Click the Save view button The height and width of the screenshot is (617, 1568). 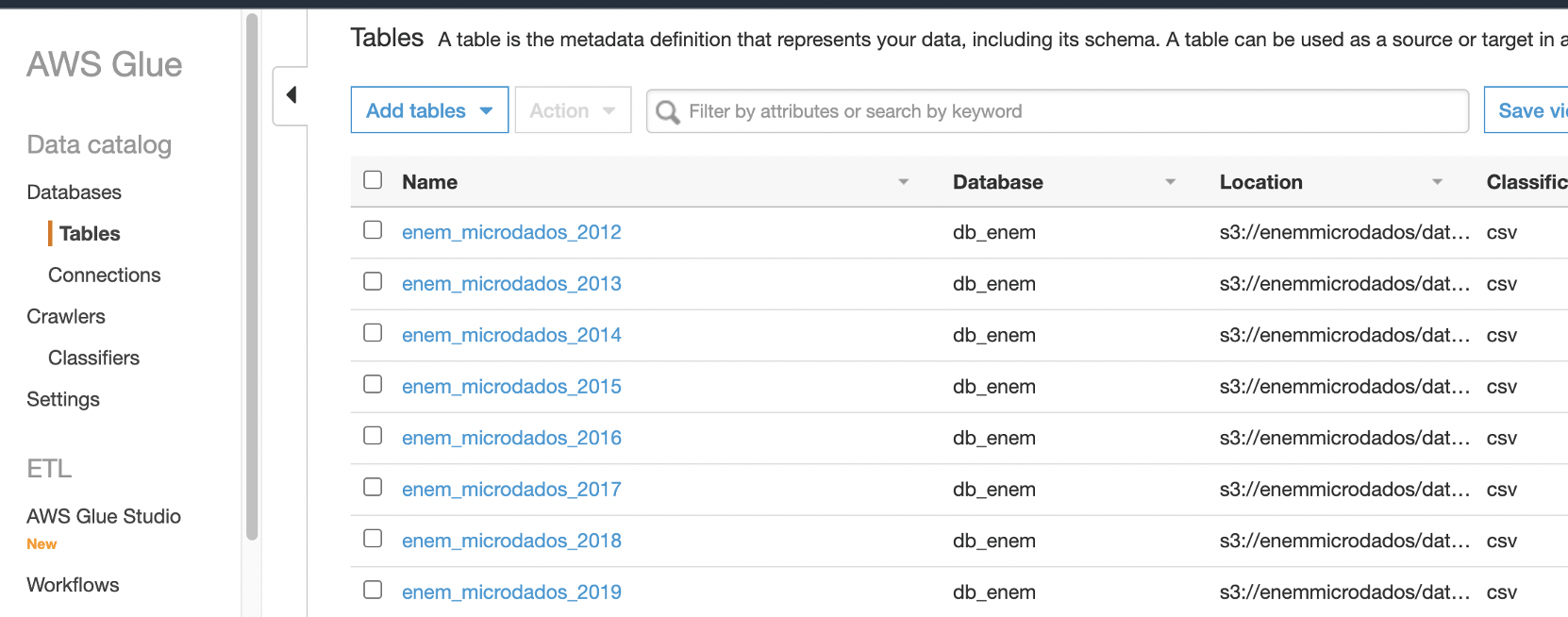[x=1530, y=110]
